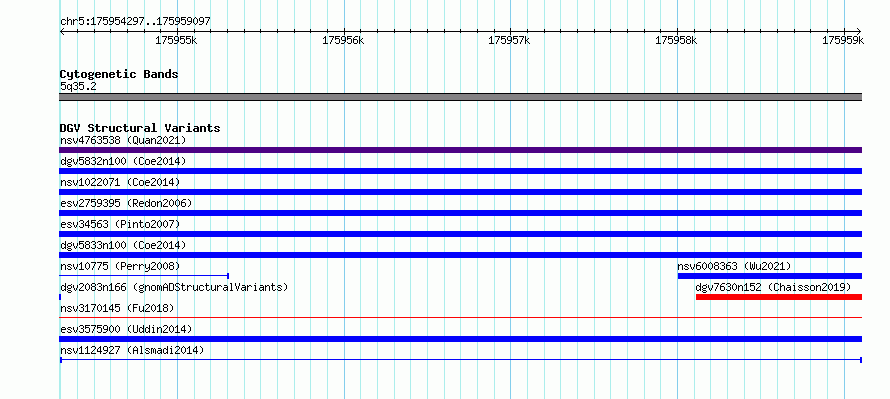Select nsv1124927 (Alsmadi2014) label
The image size is (890, 399).
coord(132,350)
